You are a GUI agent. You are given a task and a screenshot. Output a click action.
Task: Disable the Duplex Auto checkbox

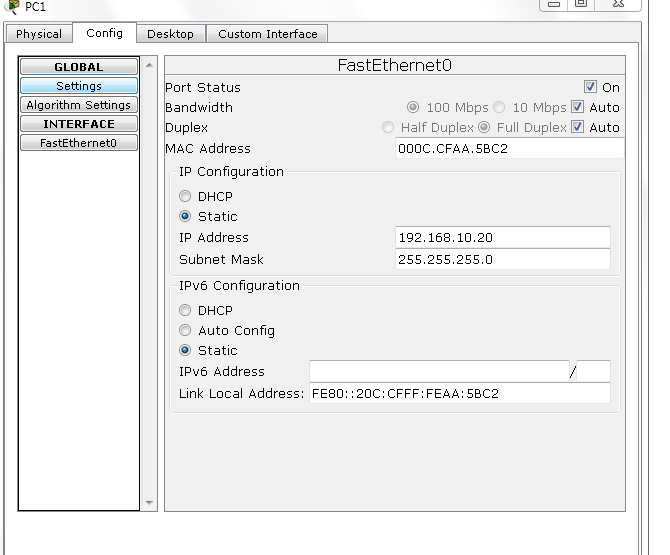pos(577,127)
